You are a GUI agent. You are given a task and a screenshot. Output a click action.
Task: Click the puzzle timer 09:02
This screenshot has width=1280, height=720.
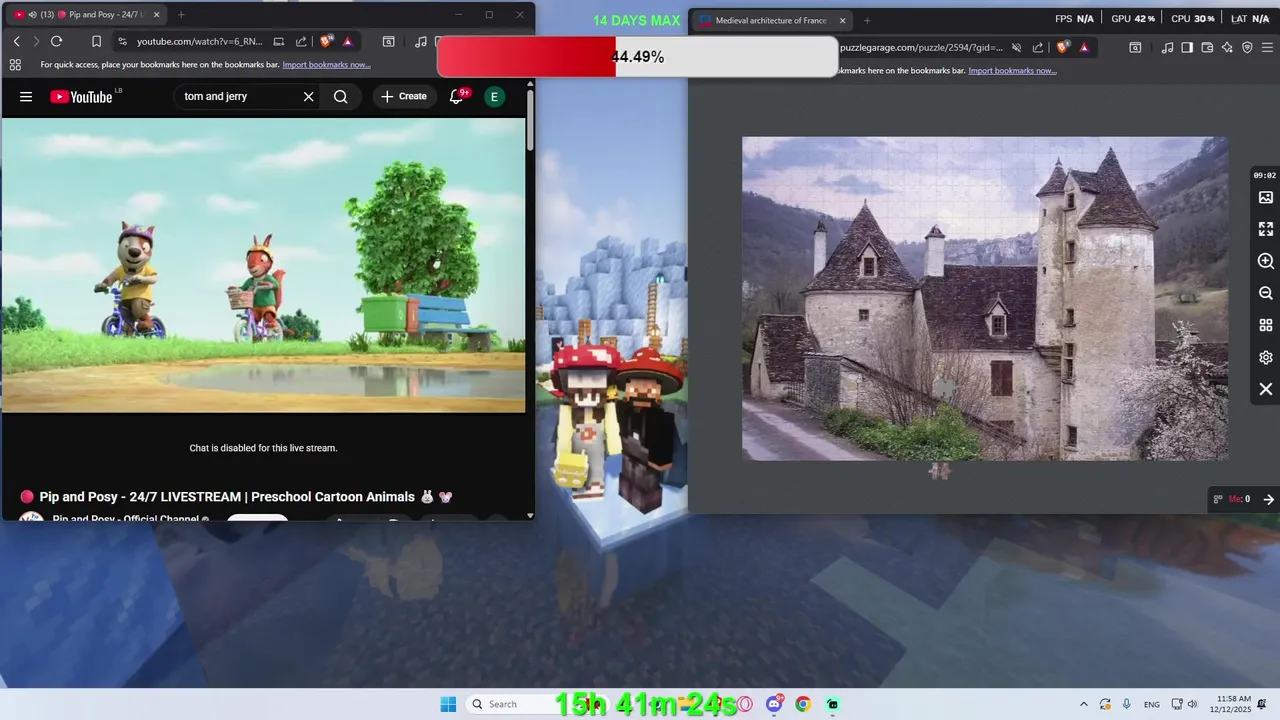click(1265, 175)
